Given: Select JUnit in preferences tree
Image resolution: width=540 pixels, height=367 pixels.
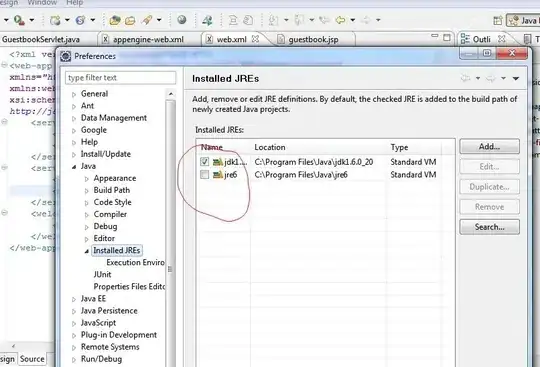Looking at the screenshot, I should point(102,275).
